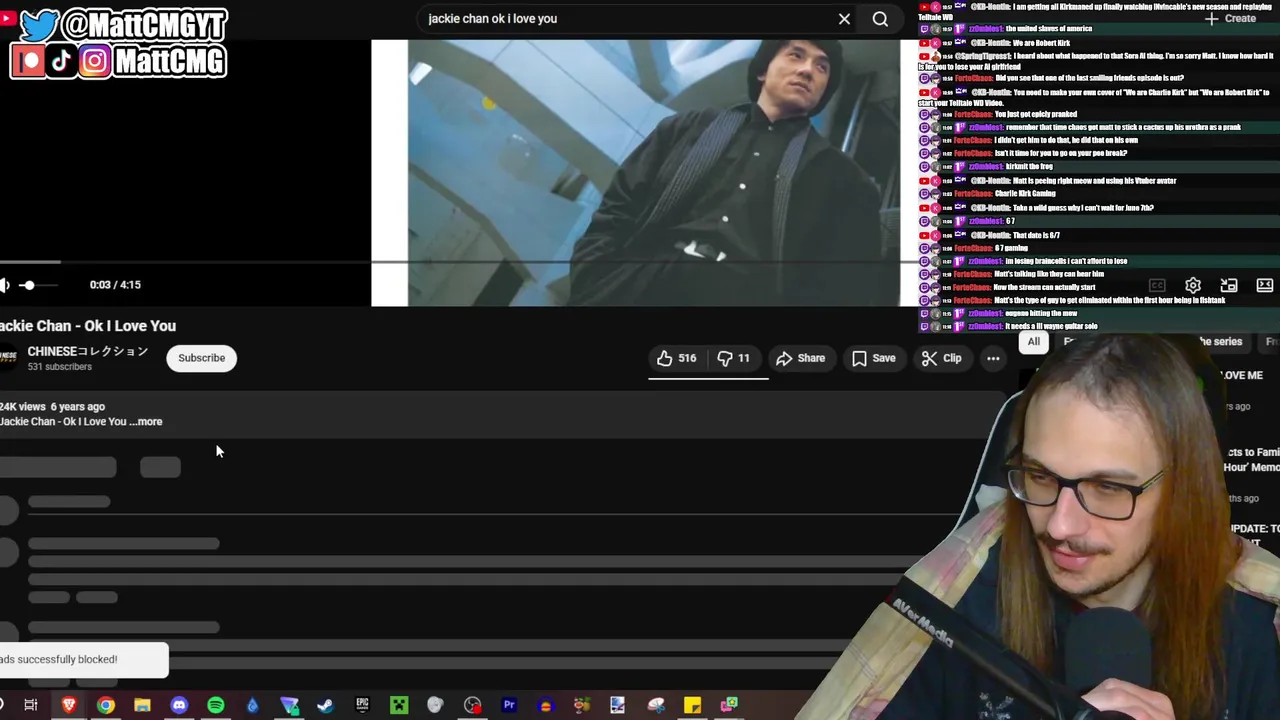Image resolution: width=1280 pixels, height=720 pixels.
Task: Click the 6 years ago upload date
Action: click(x=78, y=407)
